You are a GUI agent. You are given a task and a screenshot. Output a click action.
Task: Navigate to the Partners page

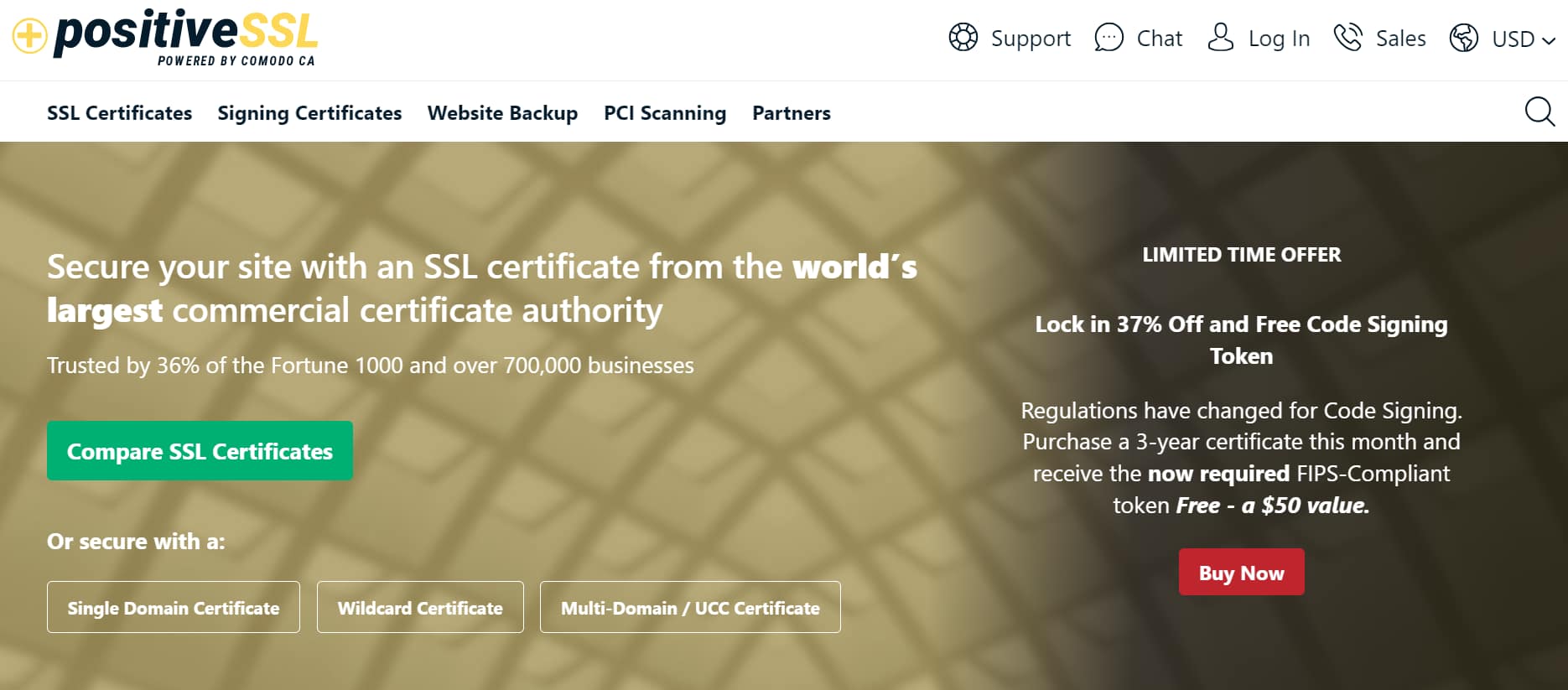click(791, 112)
